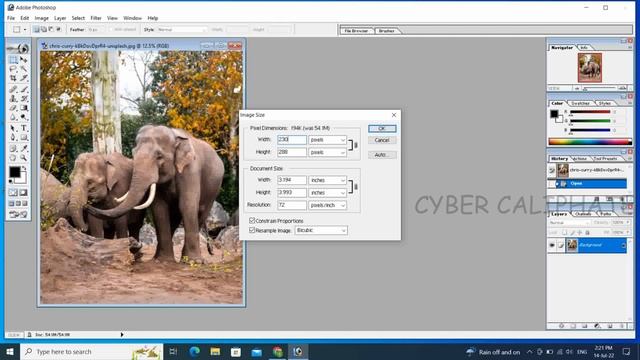640x360 pixels.
Task: Open Style dropdown in options bar
Action: [181, 29]
